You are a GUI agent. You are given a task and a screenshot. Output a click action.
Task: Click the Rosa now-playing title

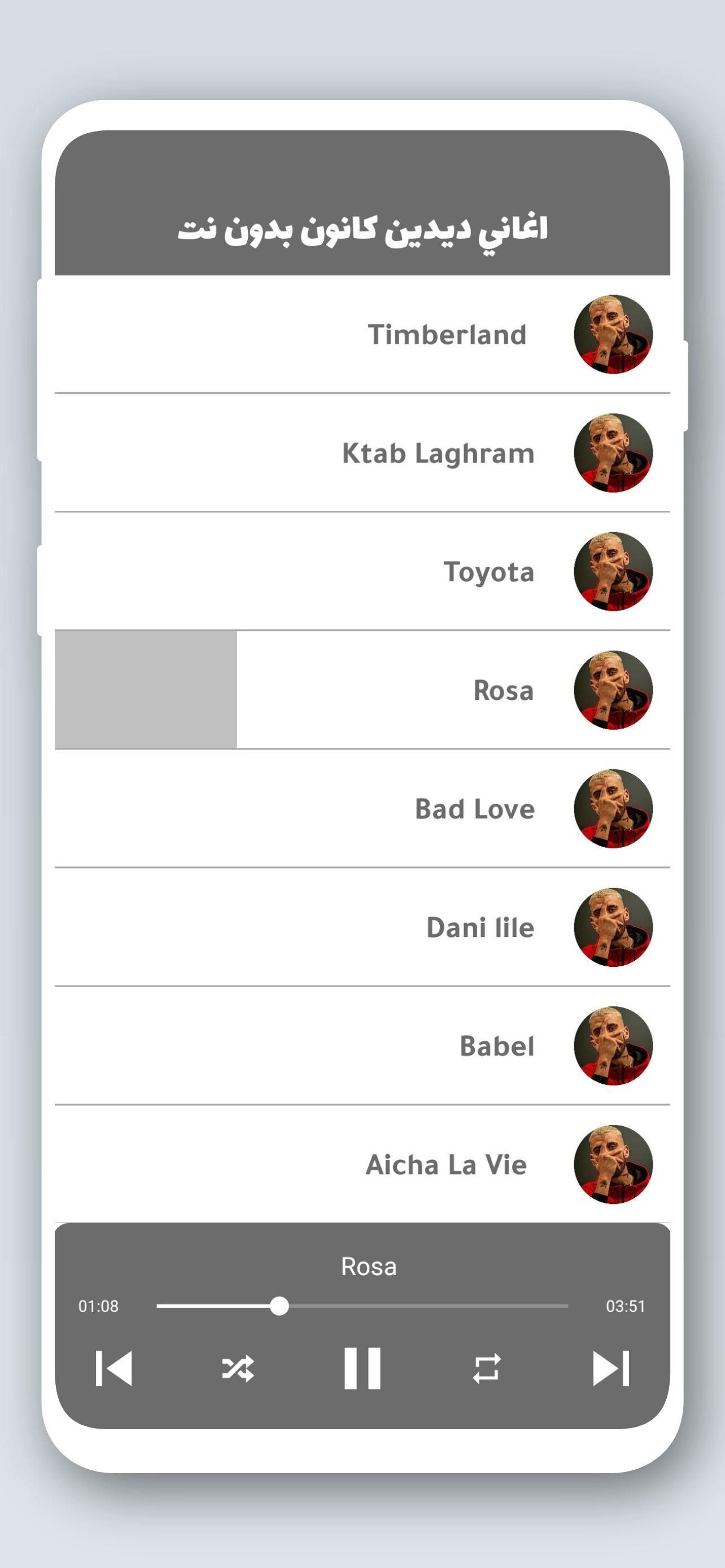(x=368, y=1267)
